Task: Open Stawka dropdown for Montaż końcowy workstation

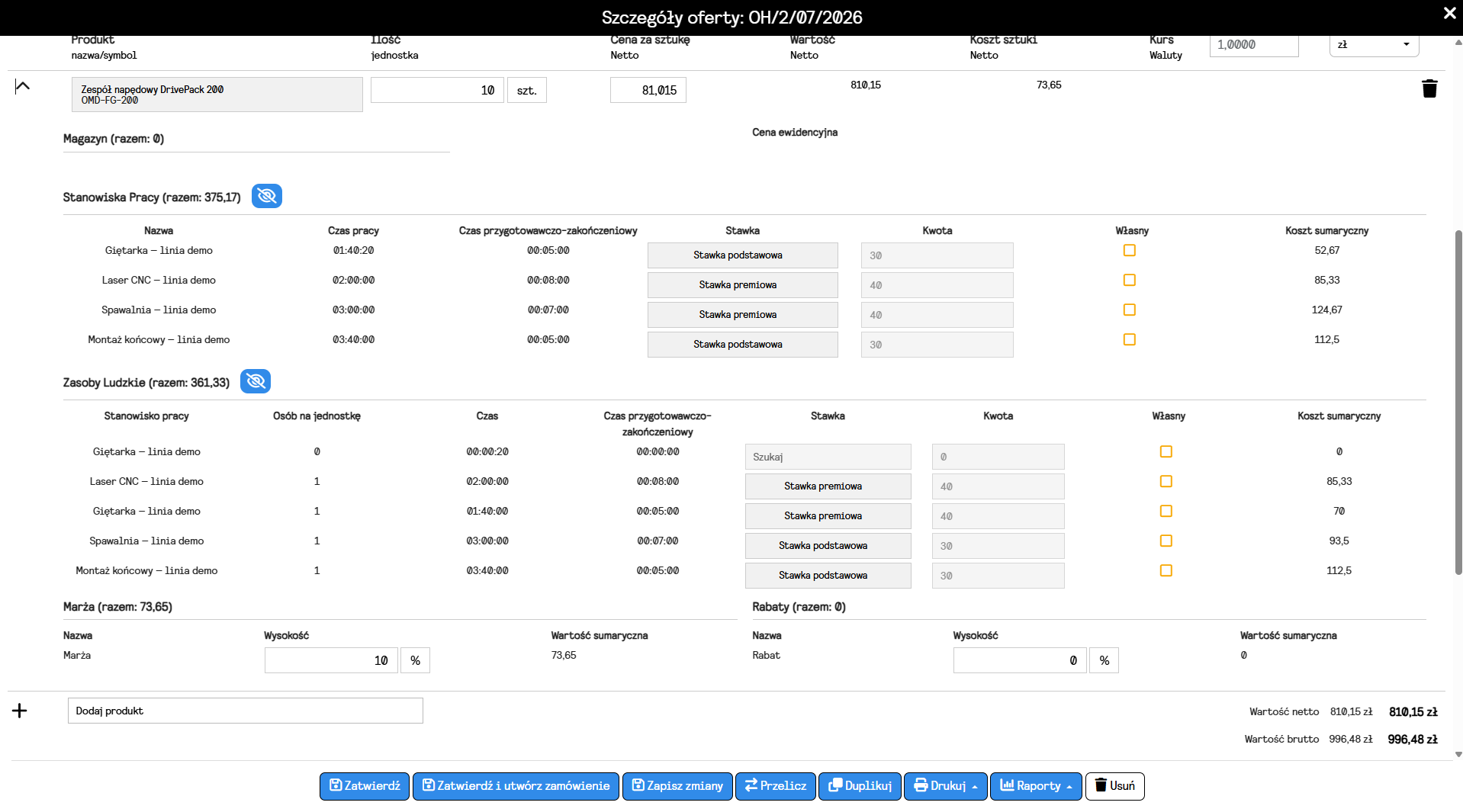Action: [742, 345]
